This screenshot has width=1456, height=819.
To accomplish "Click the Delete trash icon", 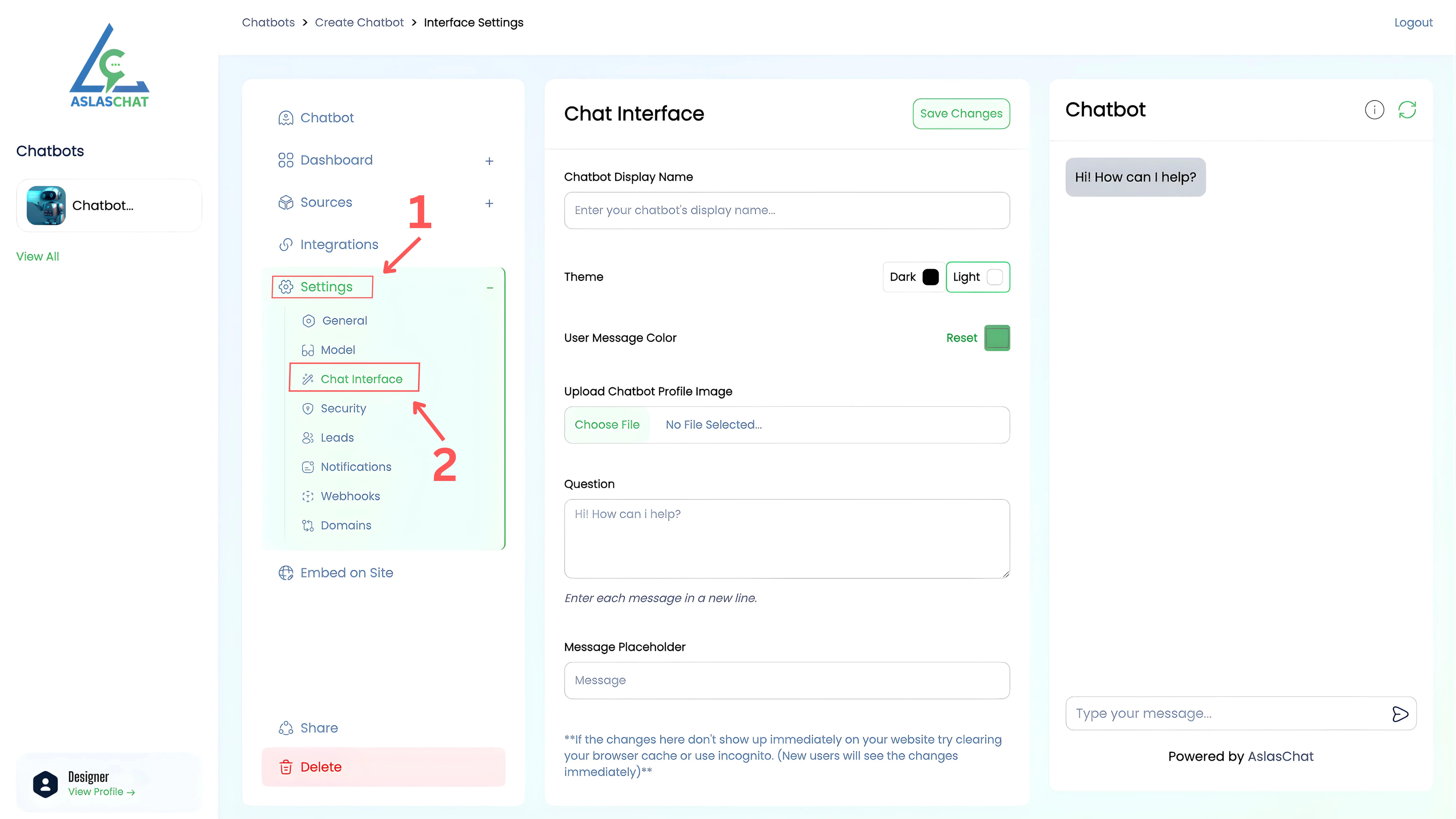I will (286, 767).
